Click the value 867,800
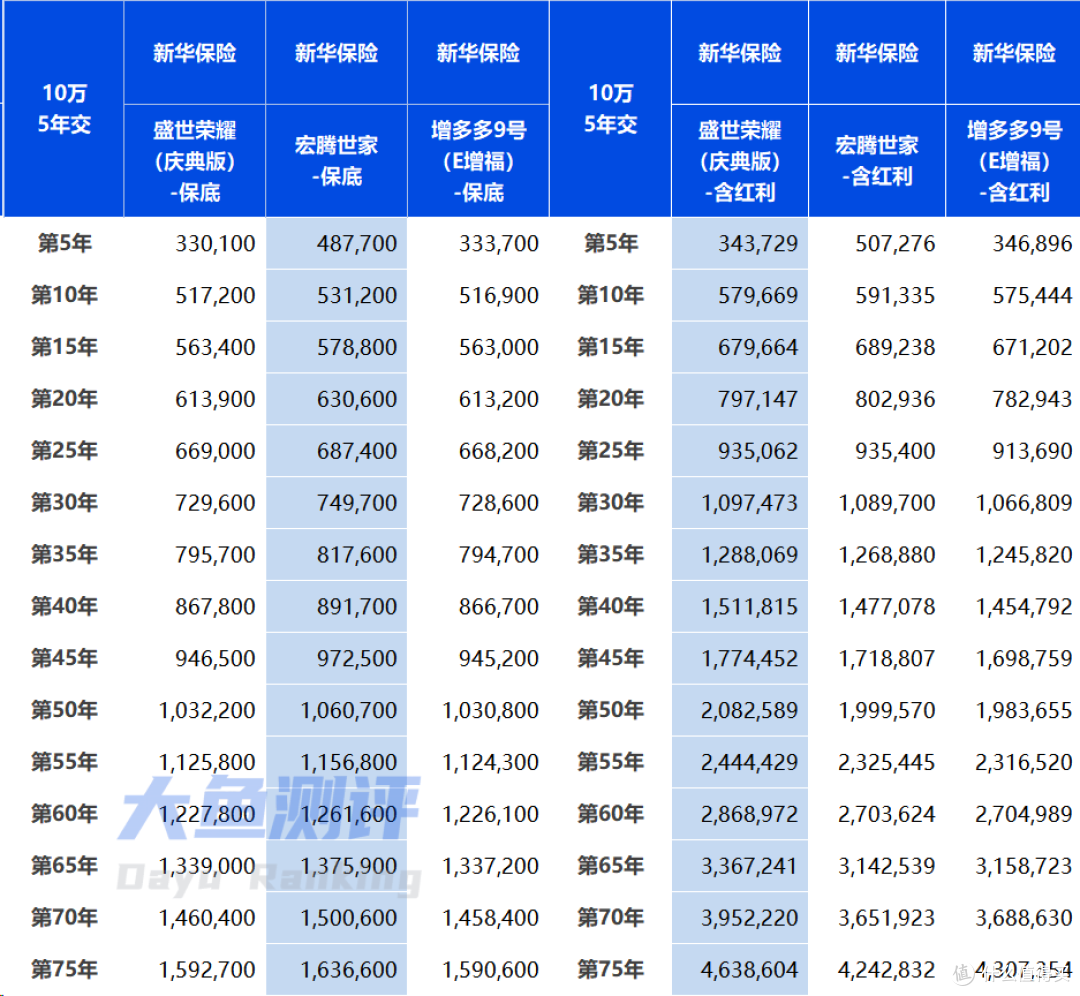The width and height of the screenshot is (1080, 996). tap(215, 607)
